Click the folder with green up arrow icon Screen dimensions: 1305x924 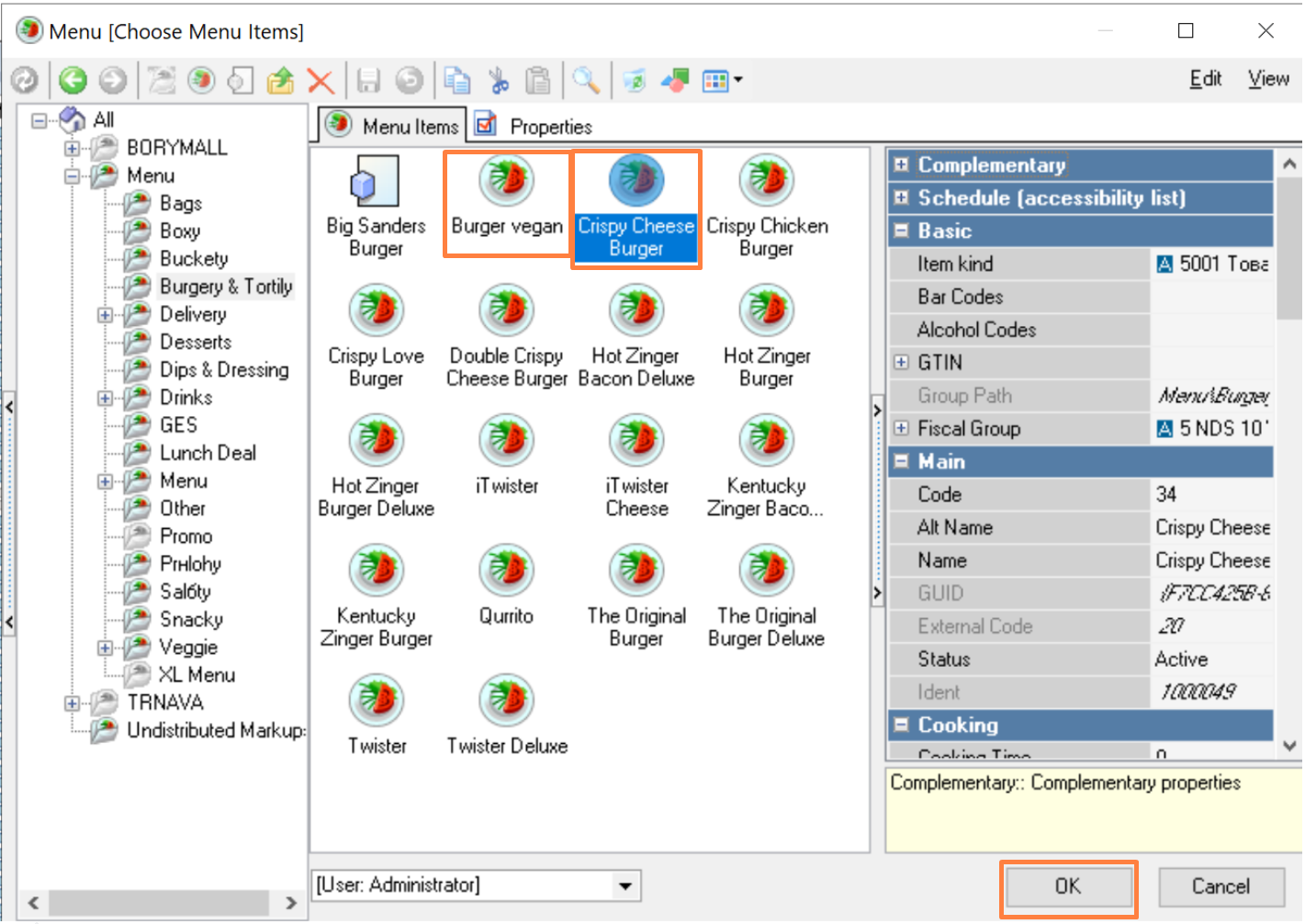point(280,81)
